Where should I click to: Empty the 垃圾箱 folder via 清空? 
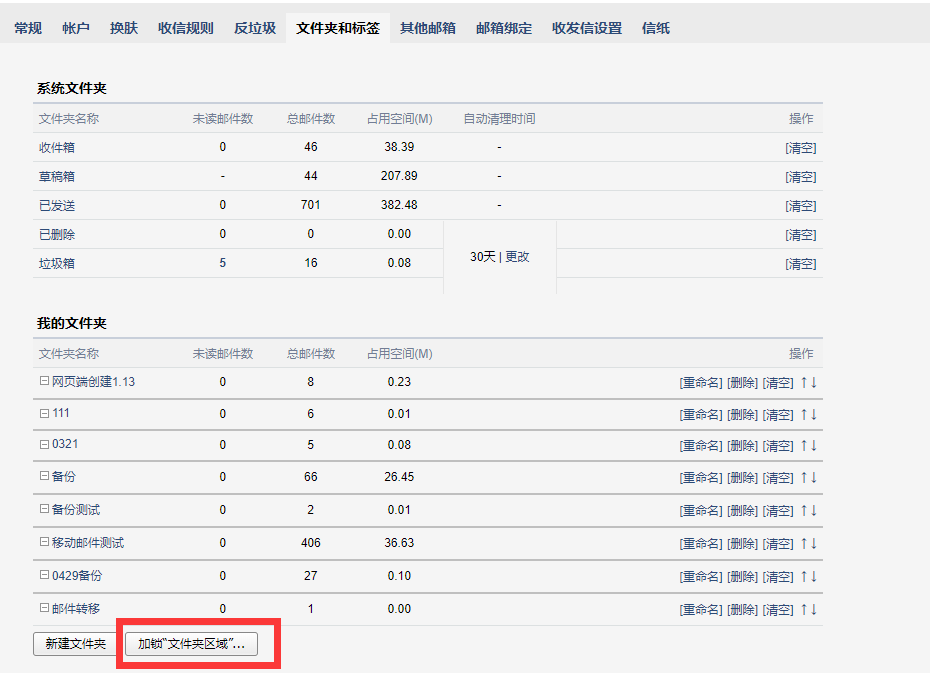click(x=800, y=264)
